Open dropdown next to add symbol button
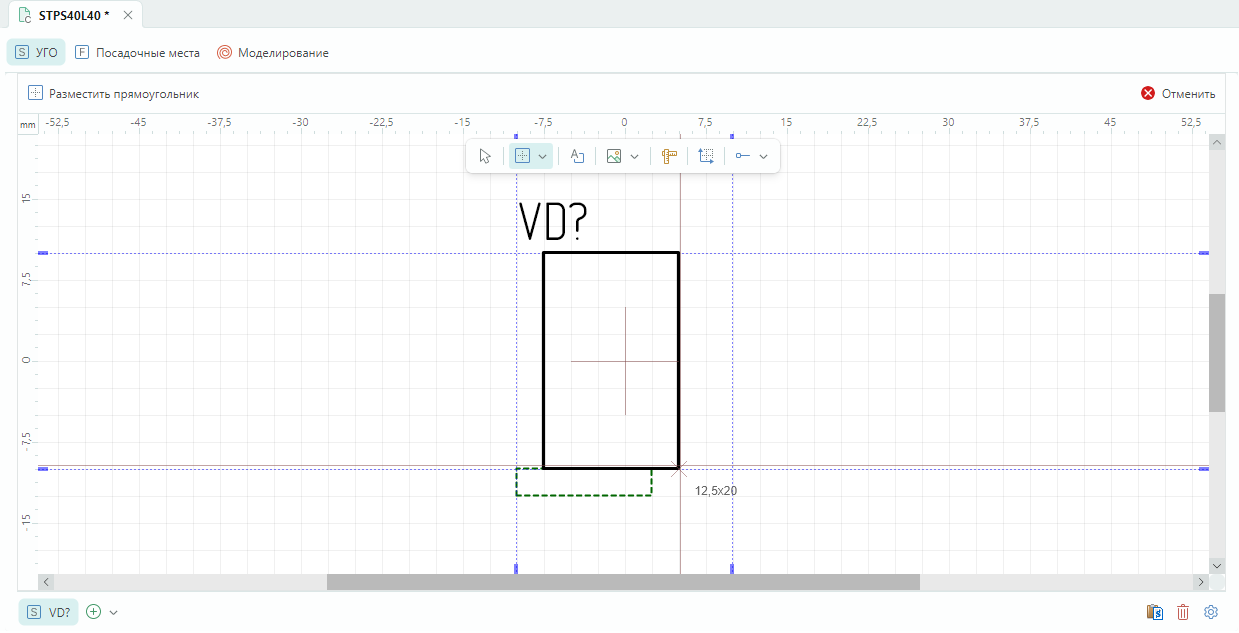 [114, 612]
